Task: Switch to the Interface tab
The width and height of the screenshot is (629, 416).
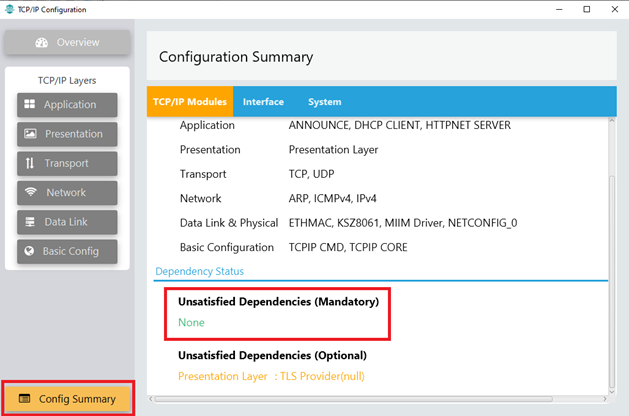Action: coord(263,102)
